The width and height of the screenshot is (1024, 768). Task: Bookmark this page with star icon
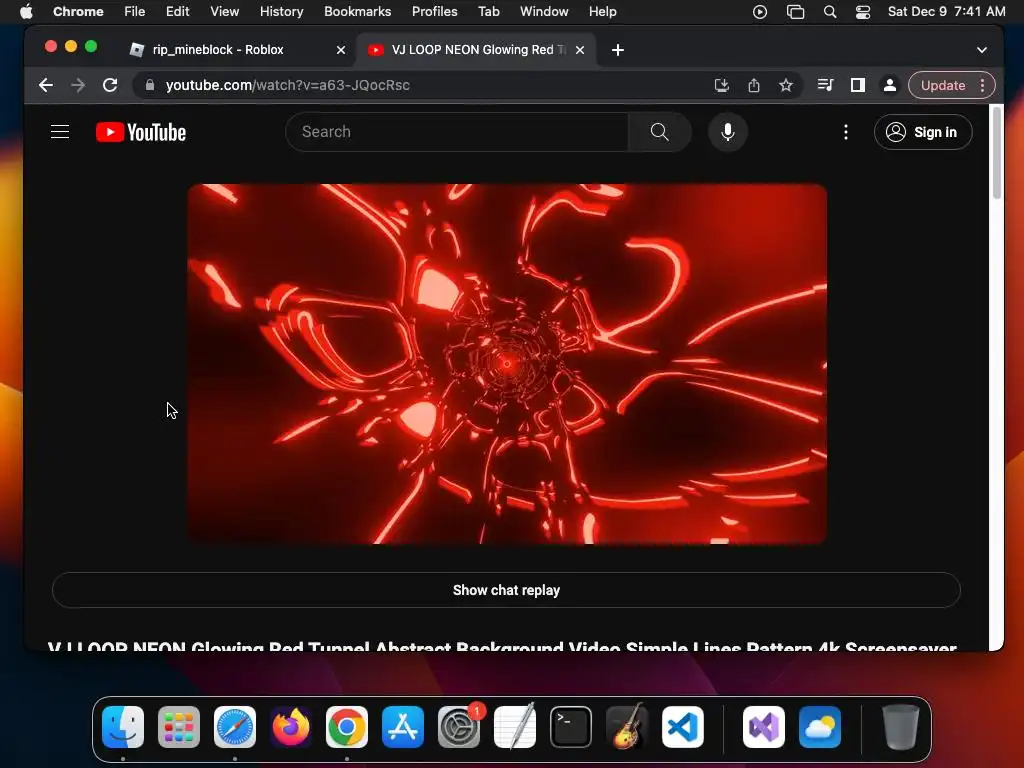(x=786, y=85)
